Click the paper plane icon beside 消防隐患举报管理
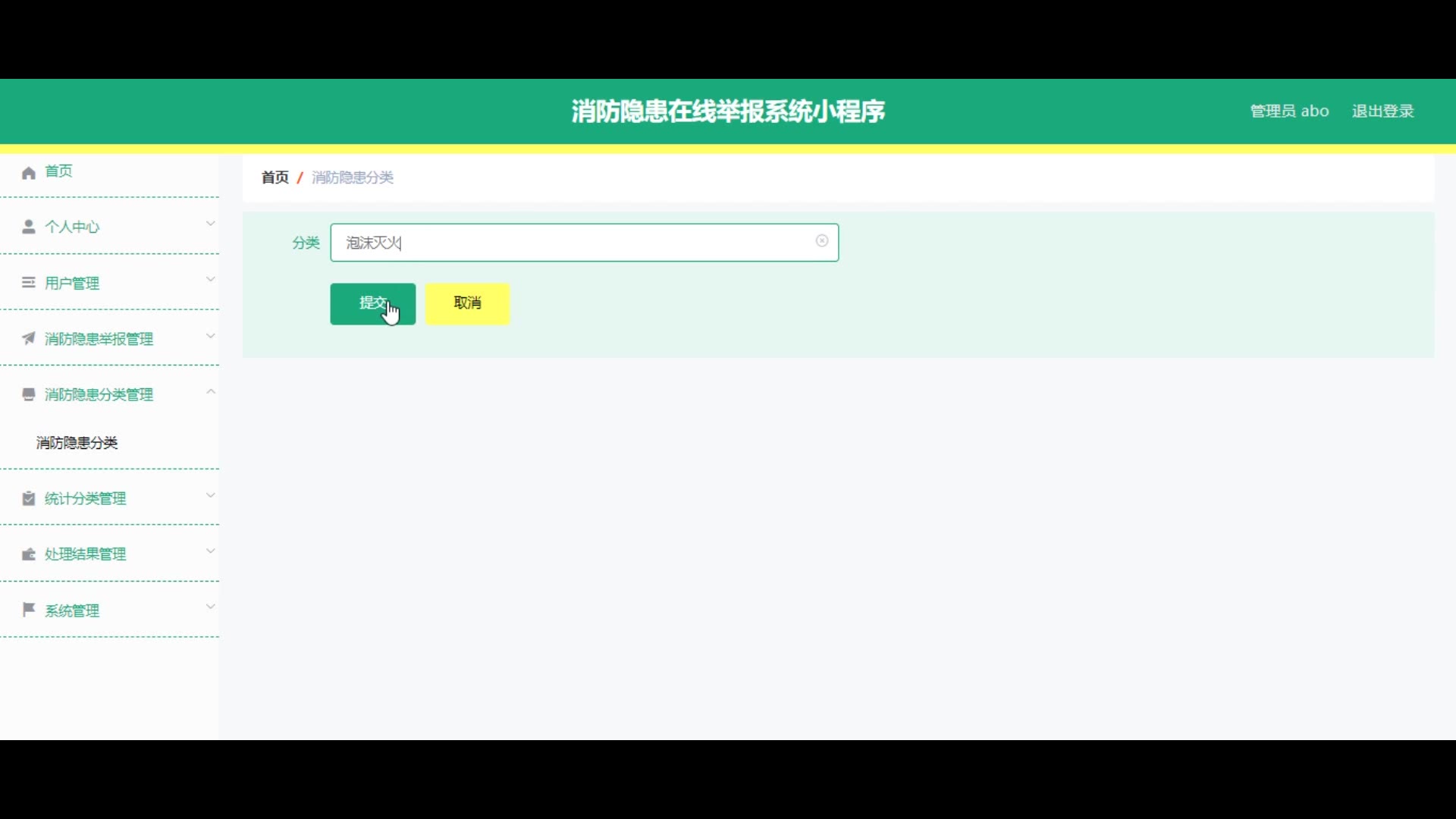The width and height of the screenshot is (1456, 819). tap(29, 338)
